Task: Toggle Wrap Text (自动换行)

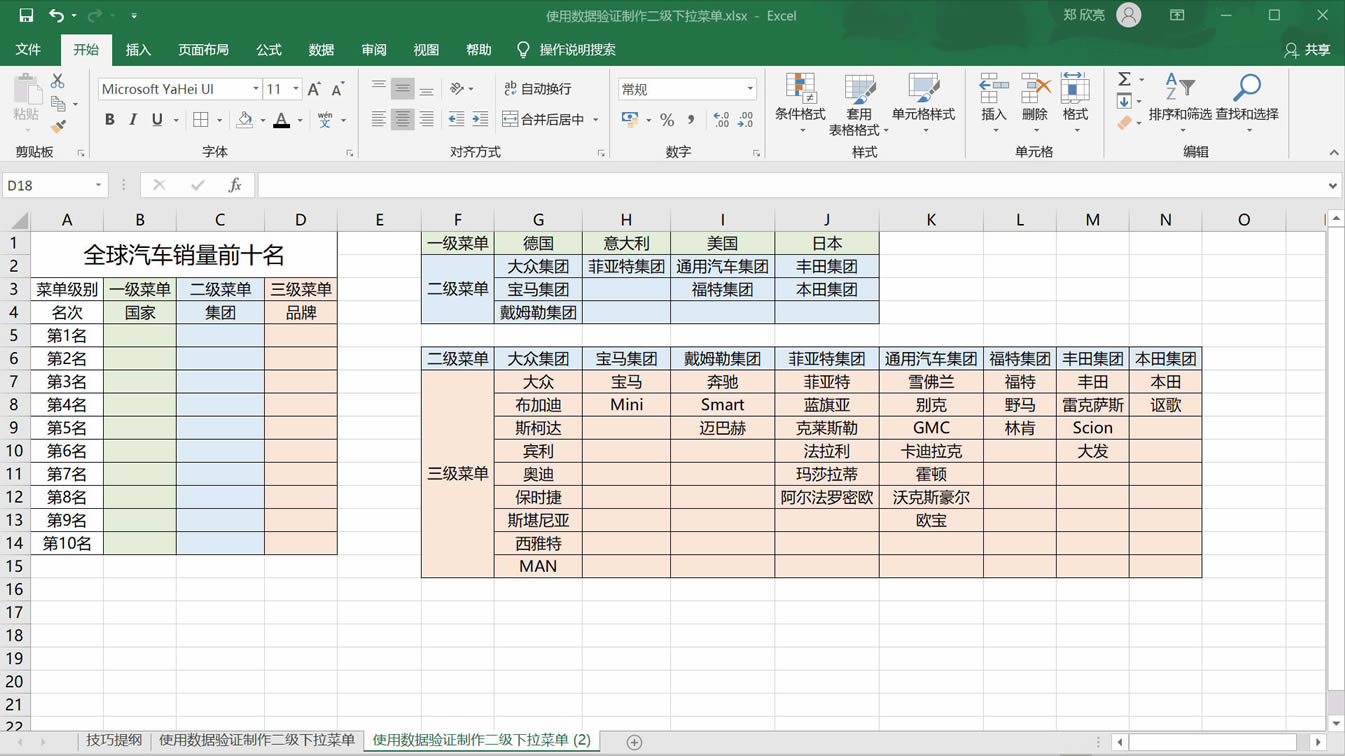Action: (x=538, y=89)
